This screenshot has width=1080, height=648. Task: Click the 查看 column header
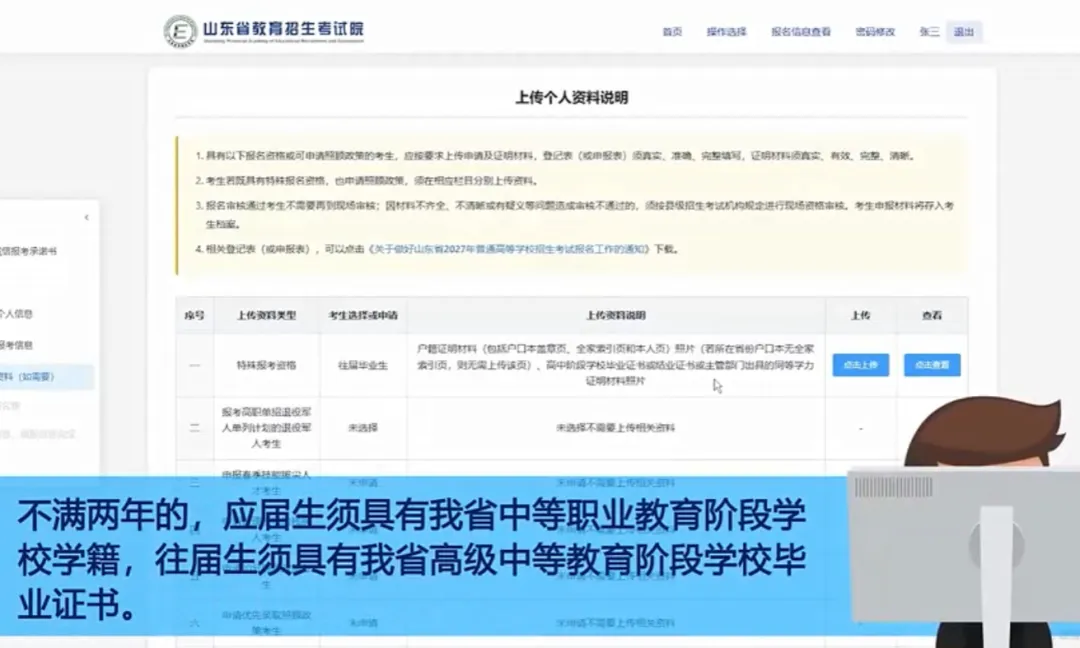click(932, 315)
